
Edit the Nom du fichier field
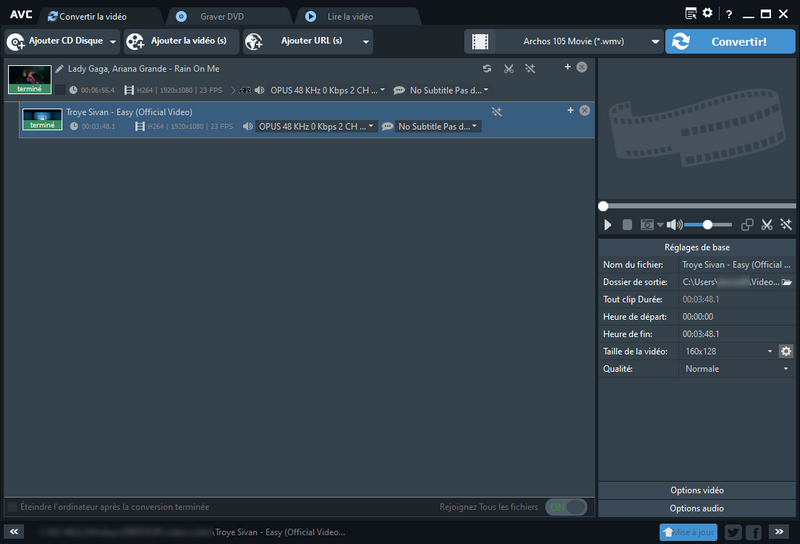(x=736, y=264)
